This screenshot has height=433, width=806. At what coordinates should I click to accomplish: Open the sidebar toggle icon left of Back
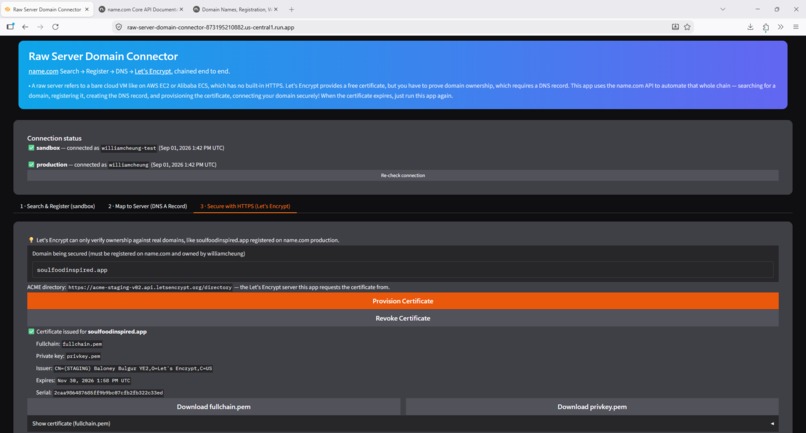click(10, 27)
